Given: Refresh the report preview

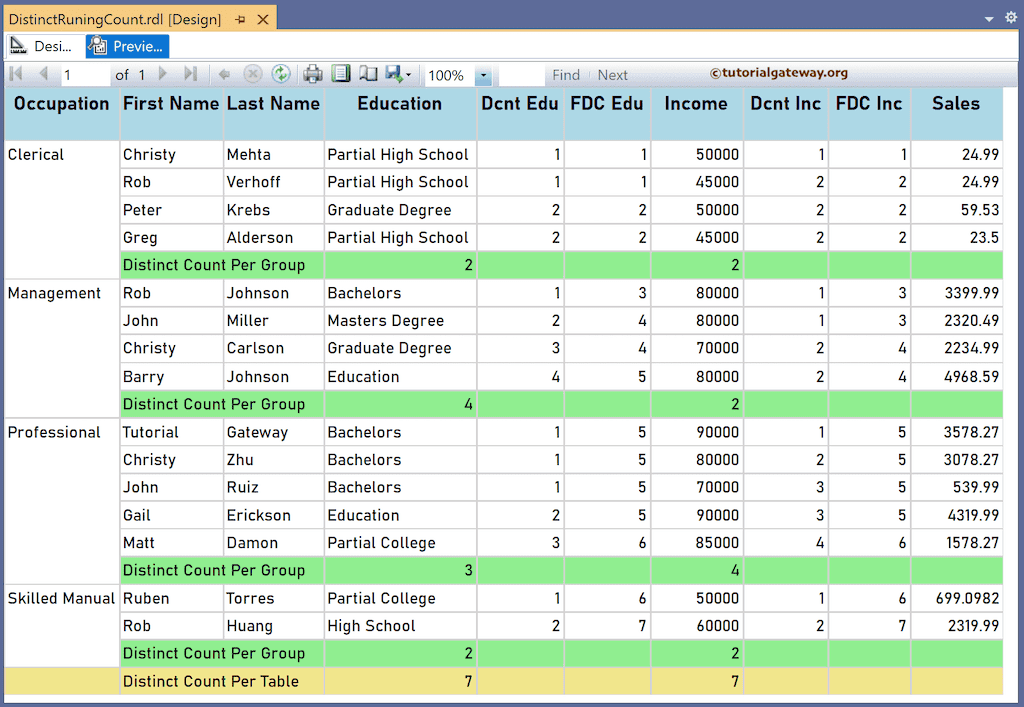Looking at the screenshot, I should [x=280, y=74].
